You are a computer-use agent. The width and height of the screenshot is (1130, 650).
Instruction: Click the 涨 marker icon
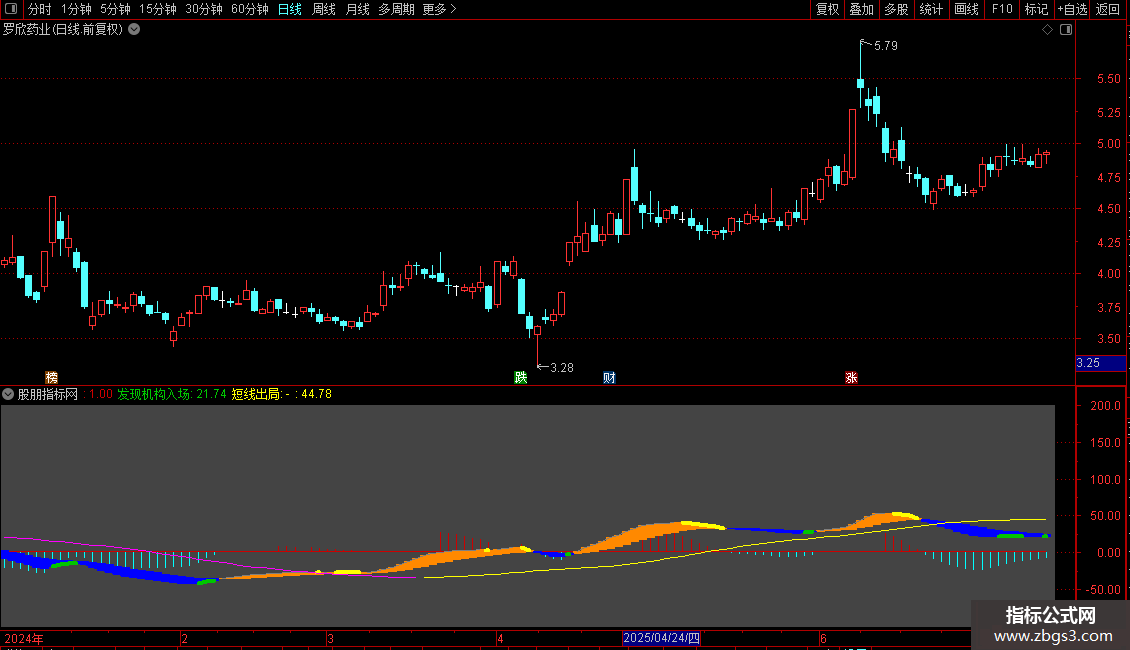(851, 378)
